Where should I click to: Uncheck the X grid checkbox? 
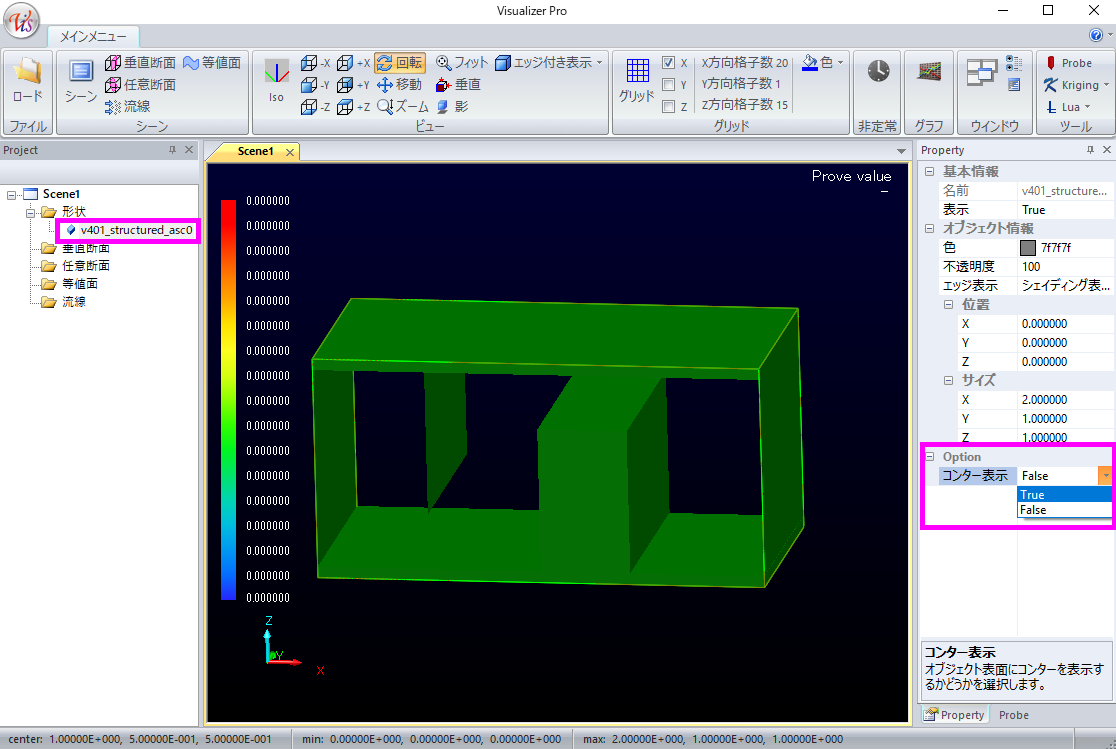pyautogui.click(x=668, y=63)
